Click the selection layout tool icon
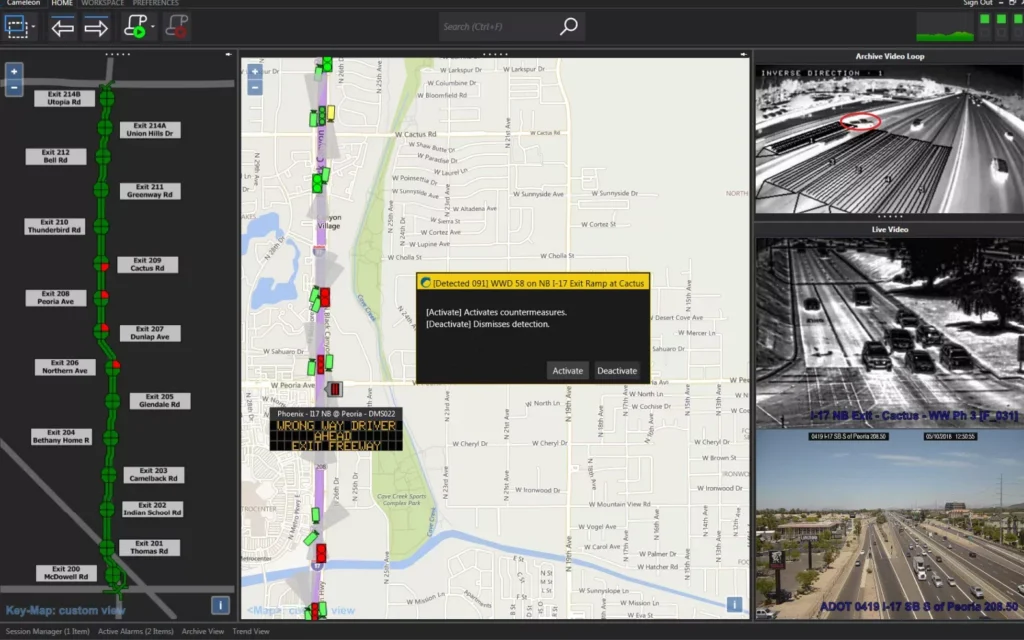The width and height of the screenshot is (1024, 640). [x=17, y=27]
